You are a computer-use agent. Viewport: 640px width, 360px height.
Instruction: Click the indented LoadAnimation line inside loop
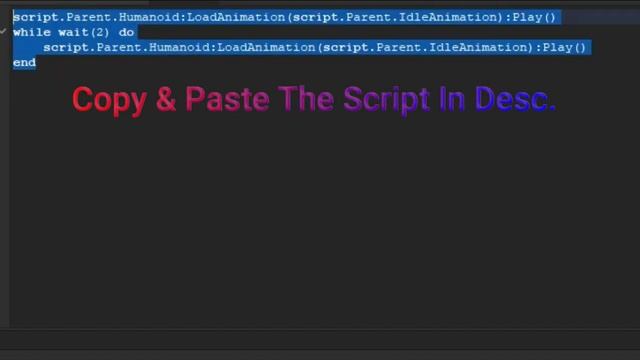(x=315, y=47)
